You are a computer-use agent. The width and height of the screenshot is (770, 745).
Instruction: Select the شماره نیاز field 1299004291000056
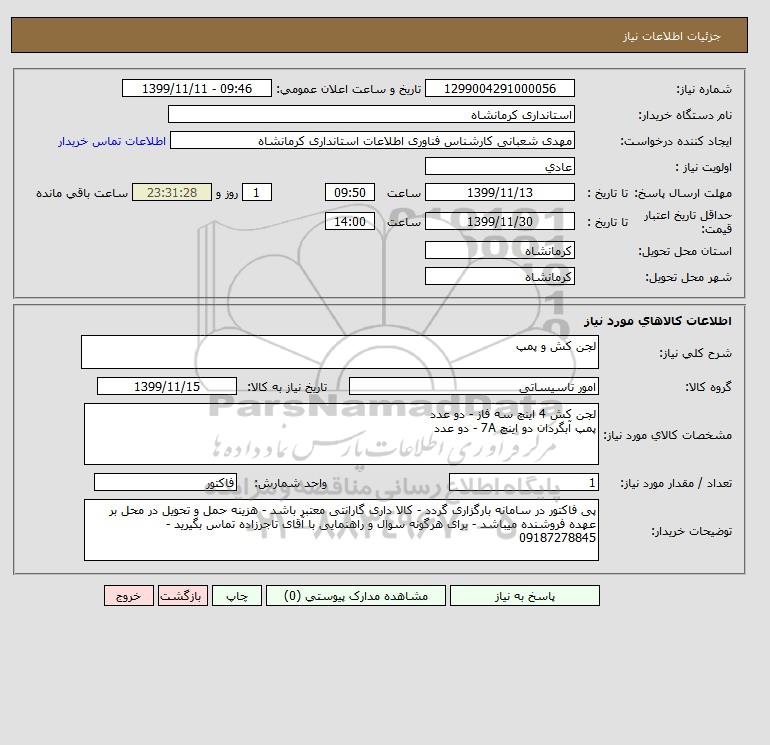499,89
